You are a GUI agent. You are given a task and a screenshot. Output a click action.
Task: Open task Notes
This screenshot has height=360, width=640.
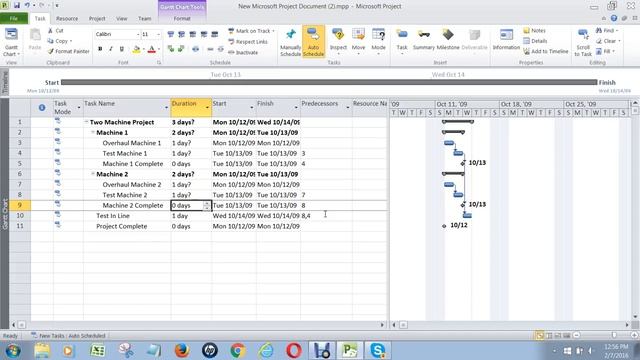pyautogui.click(x=534, y=31)
